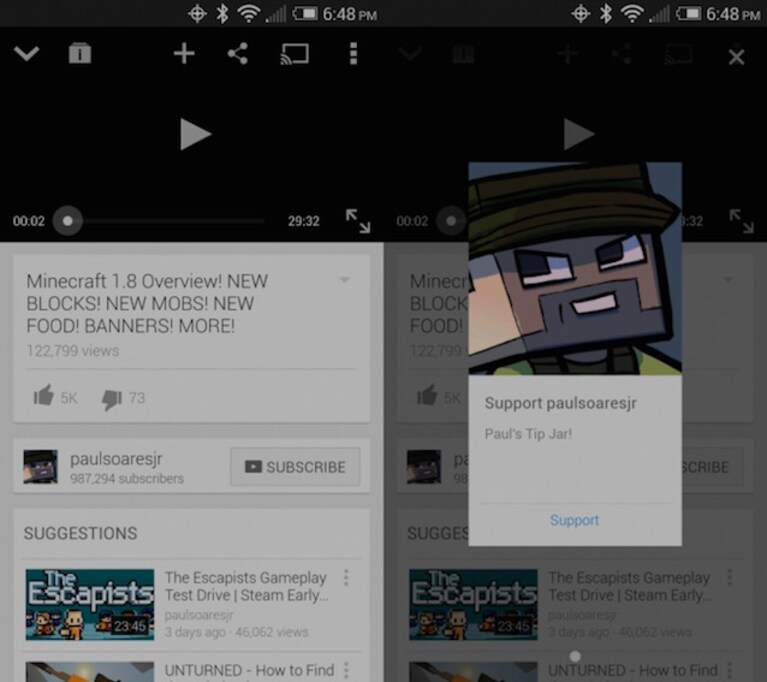Select the Minecraft 1.8 Overview title on left screen
The width and height of the screenshot is (767, 682).
147,304
